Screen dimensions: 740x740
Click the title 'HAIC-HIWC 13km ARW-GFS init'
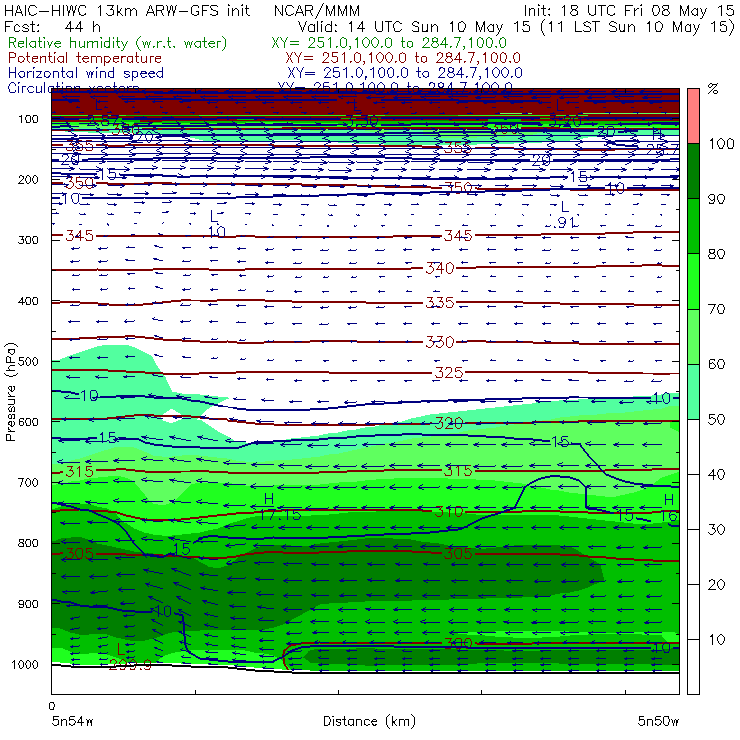point(127,10)
